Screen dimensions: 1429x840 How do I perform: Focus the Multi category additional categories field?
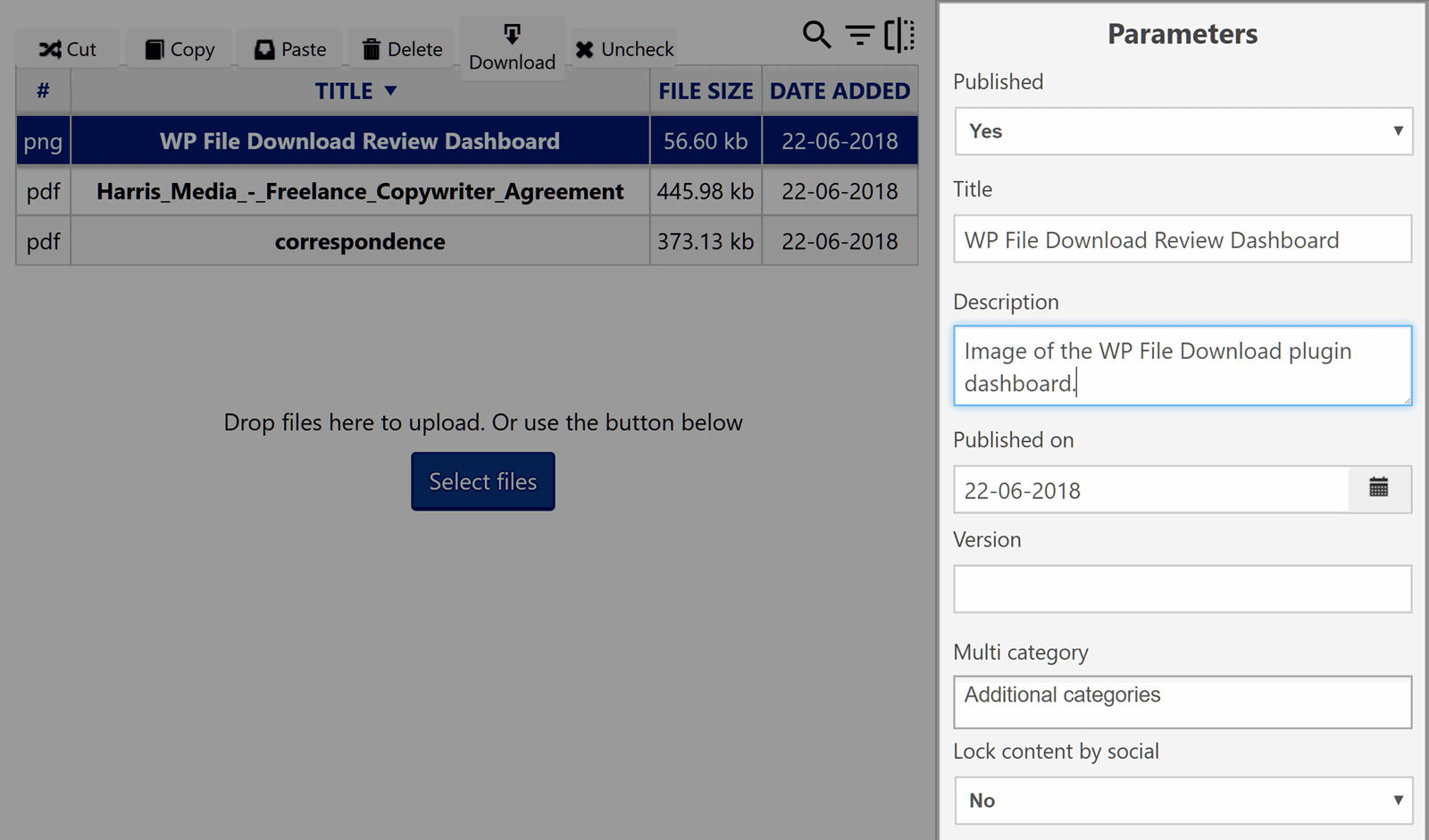click(1182, 702)
